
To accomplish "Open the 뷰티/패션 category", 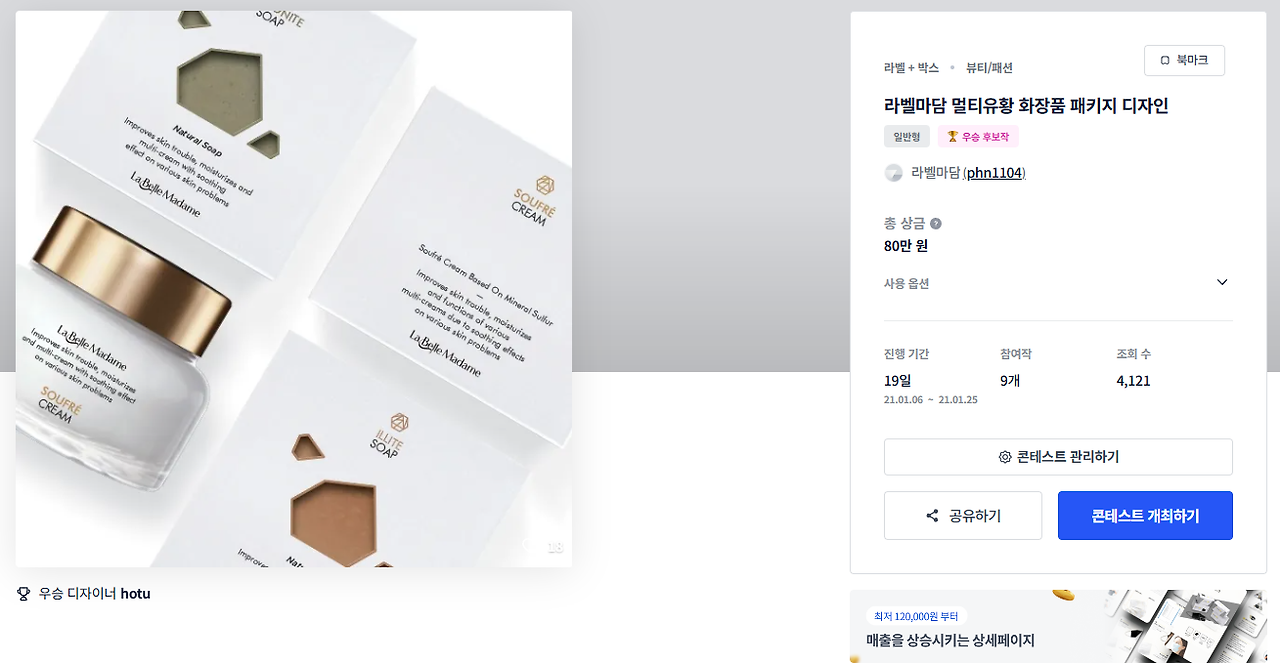I will coord(989,68).
